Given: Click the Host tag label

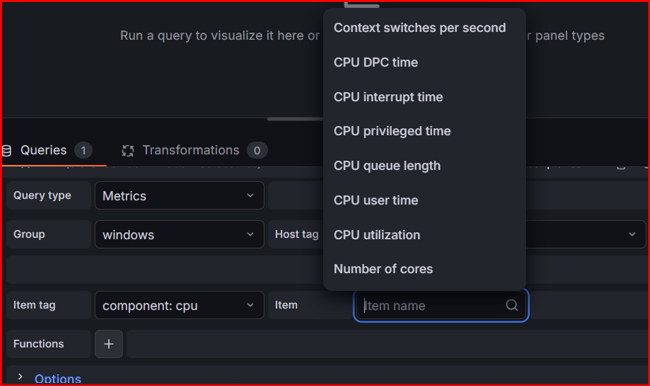Looking at the screenshot, I should pyautogui.click(x=297, y=234).
